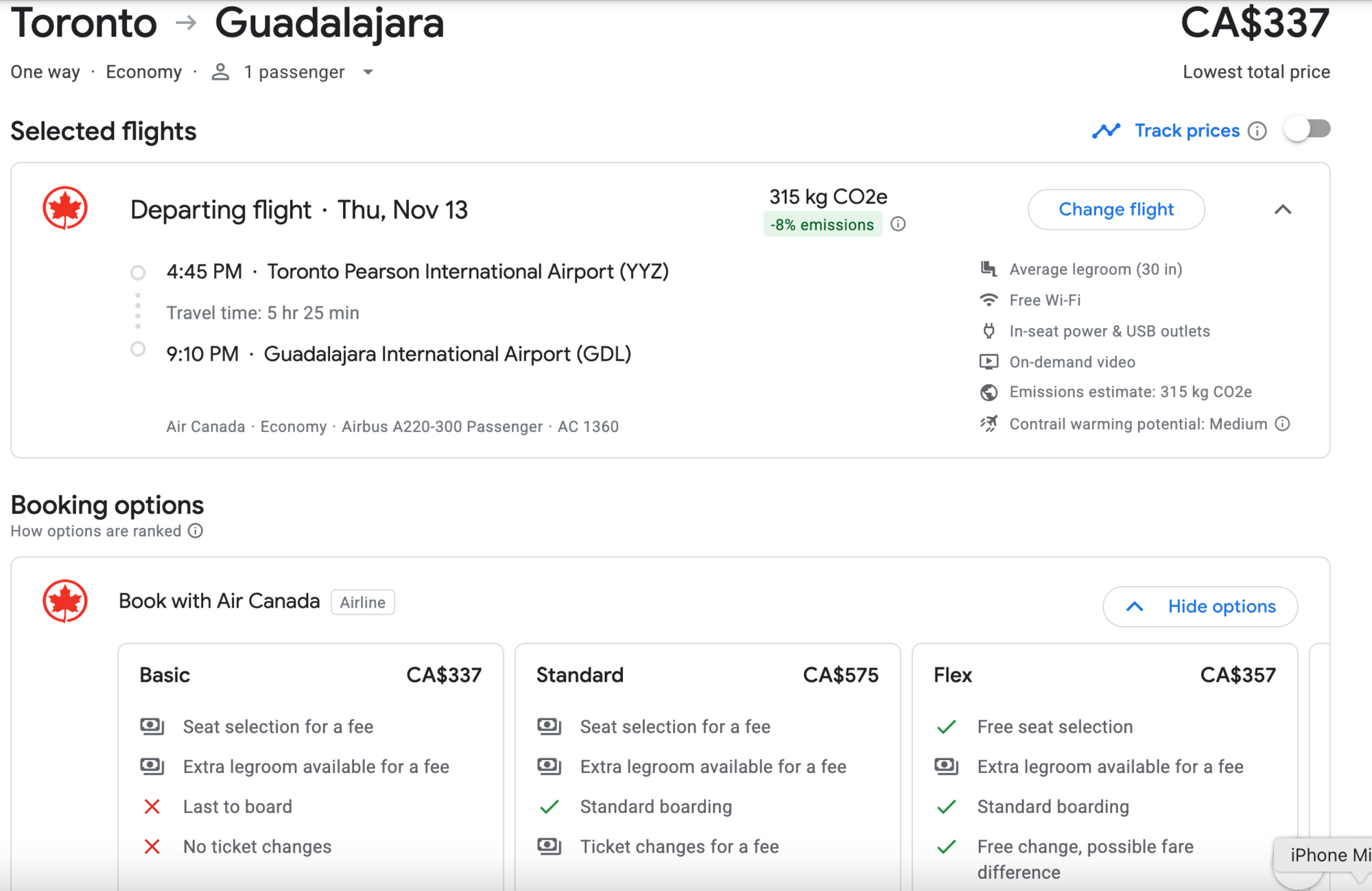Collapse the departing flight details
Image resolution: width=1372 pixels, height=891 pixels.
click(1283, 210)
